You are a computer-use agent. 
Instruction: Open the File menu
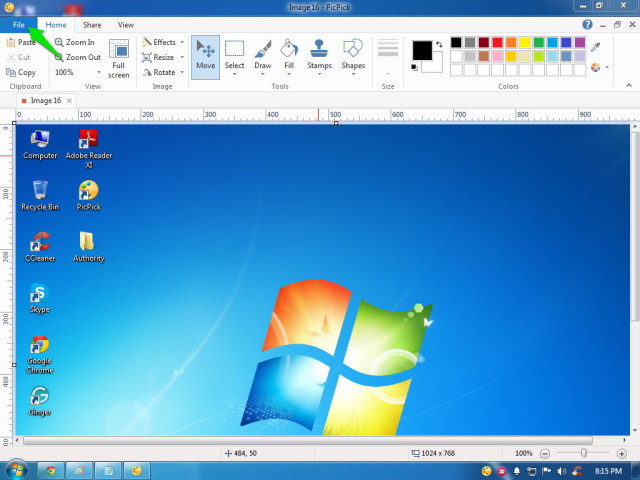(x=19, y=25)
